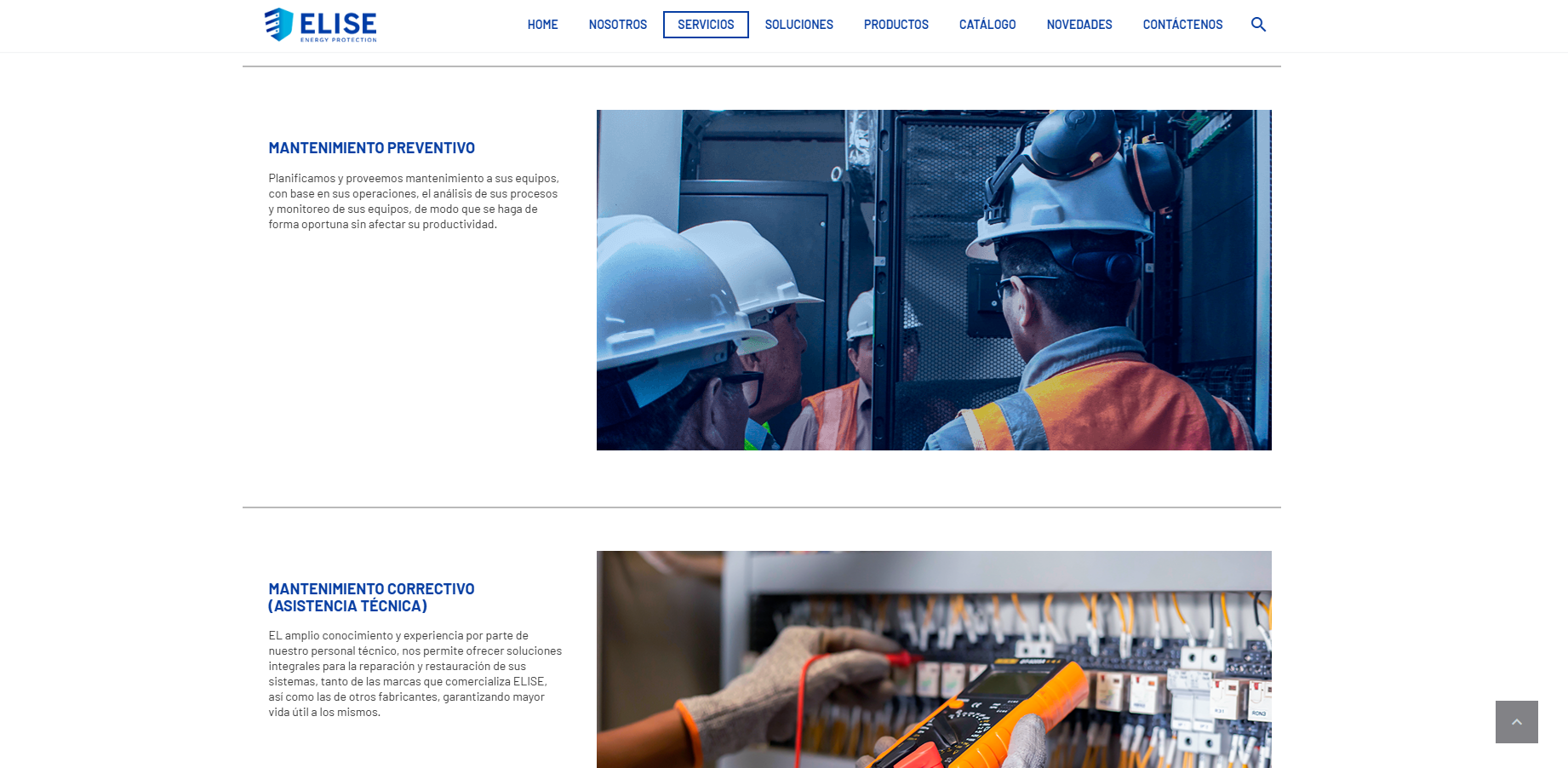Click the paragraph starting 'Planificamos y proveemos mantenimiento'
The width and height of the screenshot is (1568, 768).
pyautogui.click(x=414, y=202)
